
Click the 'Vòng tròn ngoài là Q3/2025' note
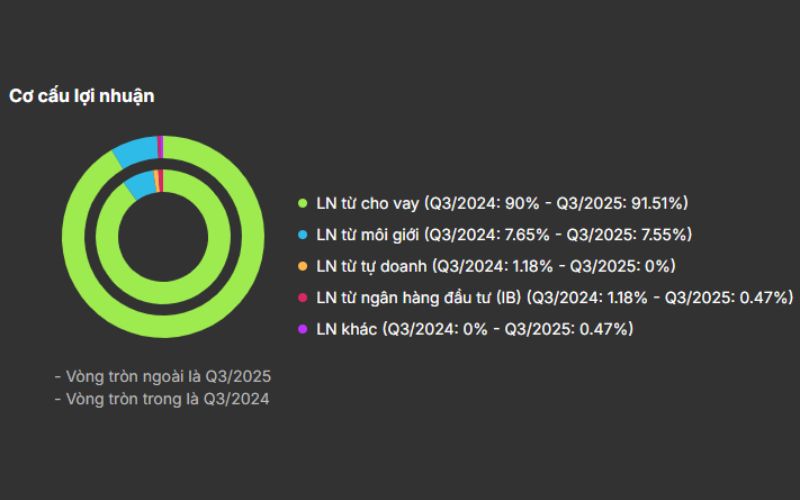[x=163, y=377]
